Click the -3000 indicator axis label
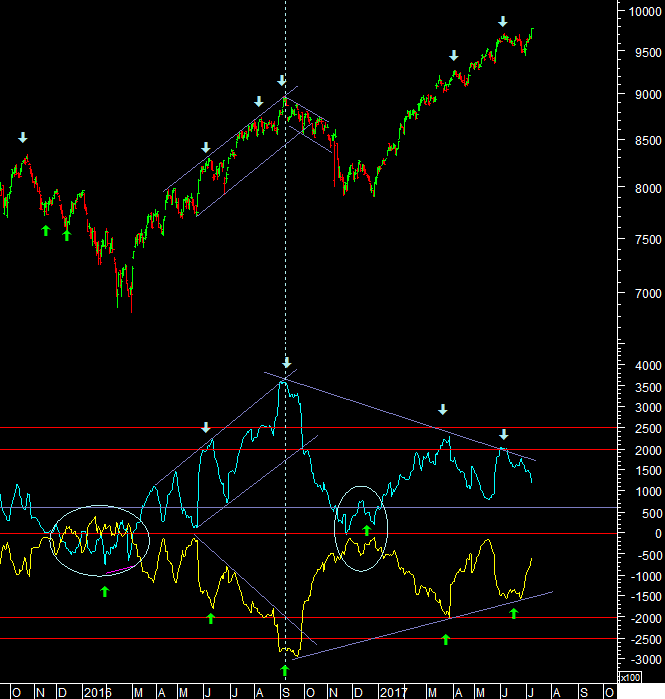665x699 pixels. [646, 660]
